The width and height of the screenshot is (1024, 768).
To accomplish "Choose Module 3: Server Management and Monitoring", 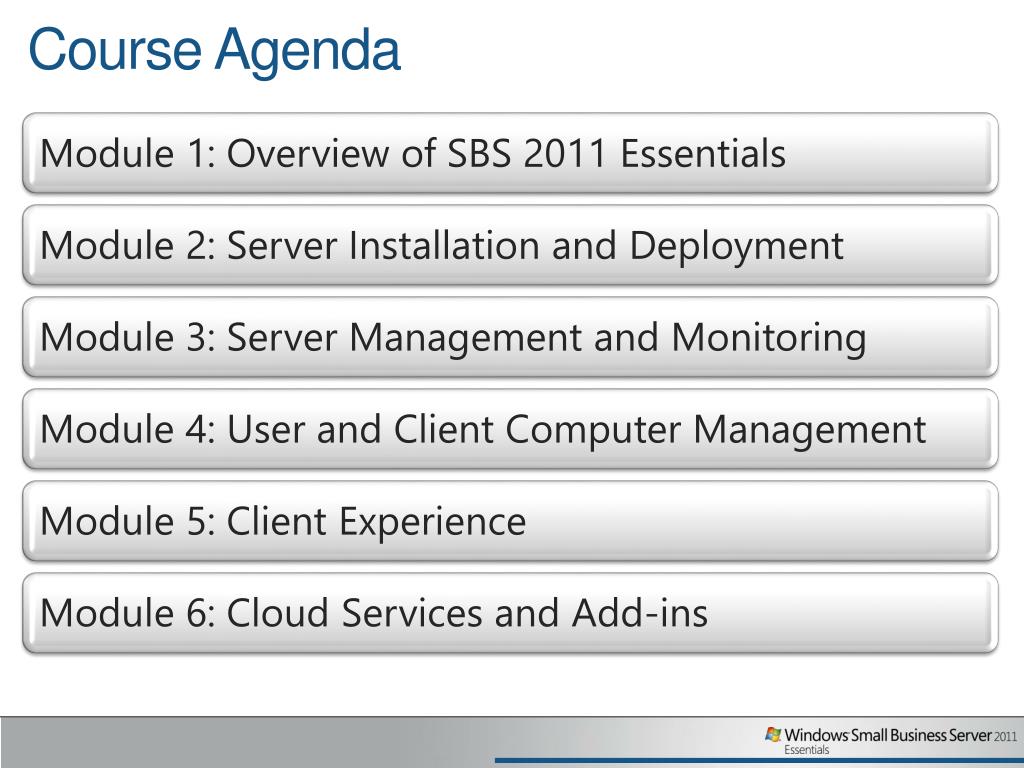I will pyautogui.click(x=510, y=337).
